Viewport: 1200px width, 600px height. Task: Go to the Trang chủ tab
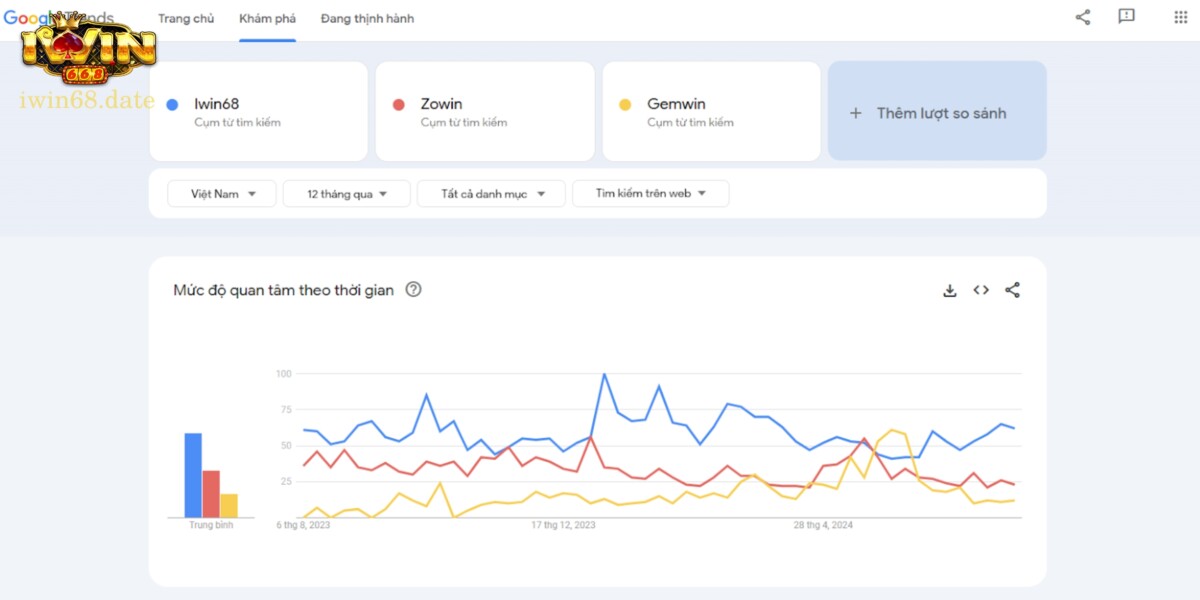[x=186, y=19]
